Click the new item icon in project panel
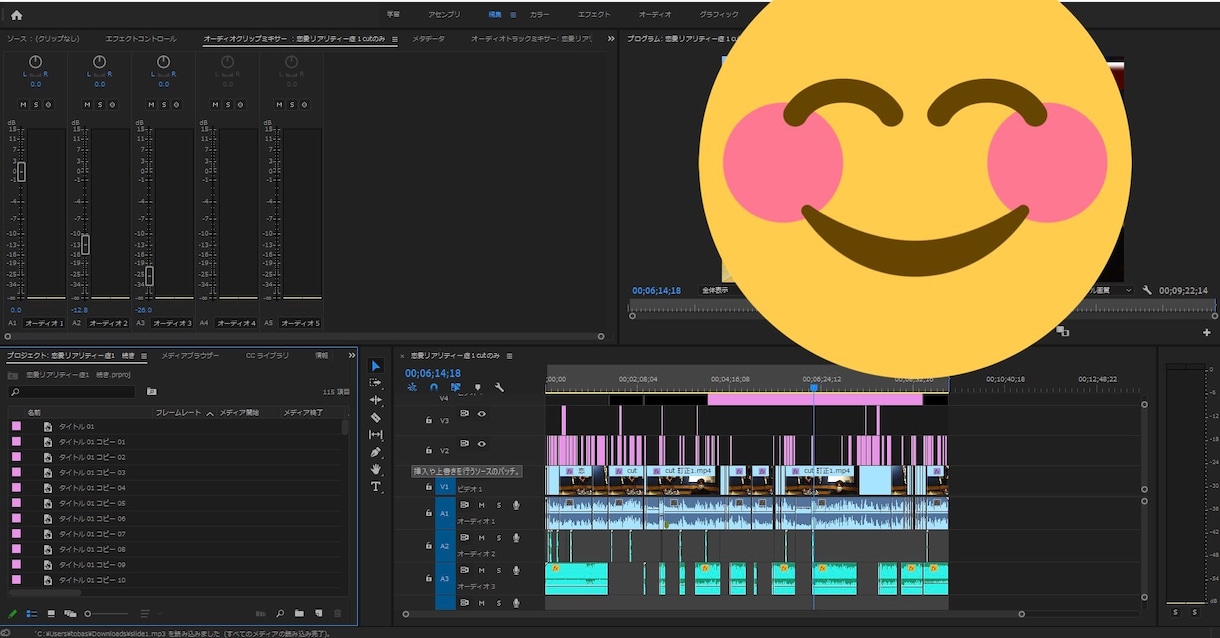The image size is (1220, 638). tap(318, 613)
